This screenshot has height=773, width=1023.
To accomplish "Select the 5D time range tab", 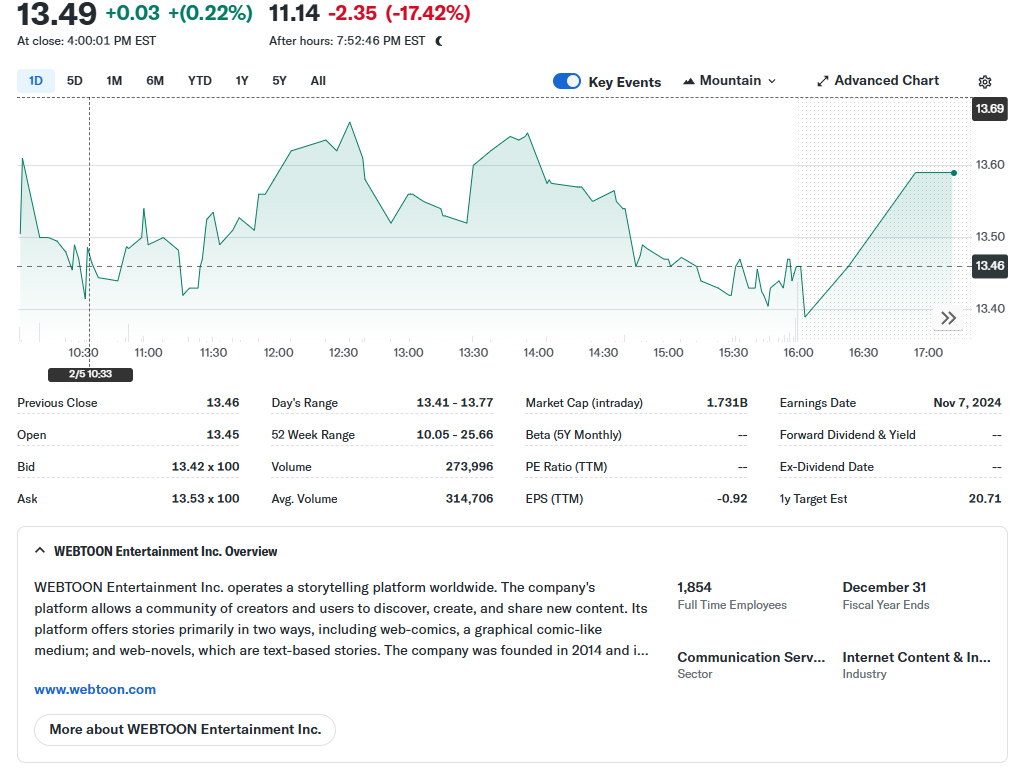I will (74, 81).
